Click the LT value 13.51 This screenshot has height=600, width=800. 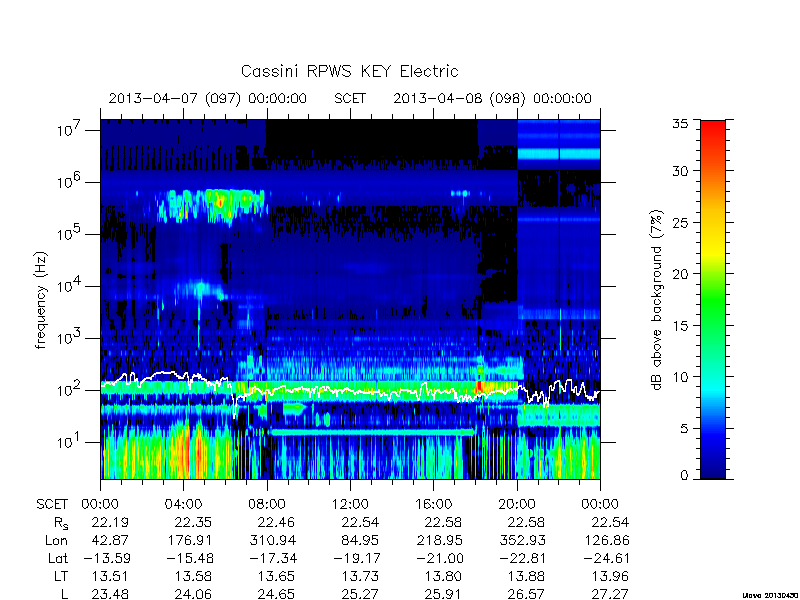(110, 577)
